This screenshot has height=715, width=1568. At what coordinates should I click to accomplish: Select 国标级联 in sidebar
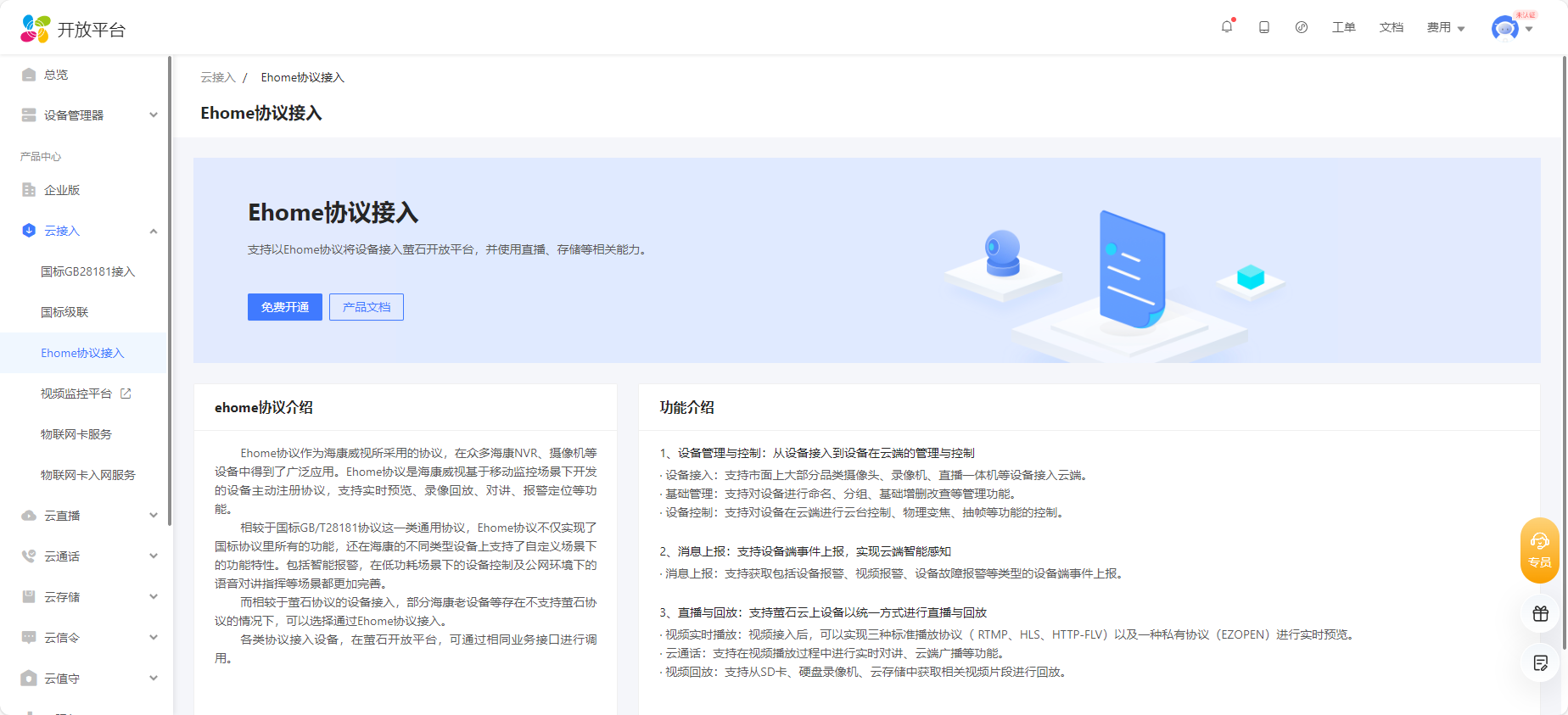pos(64,312)
